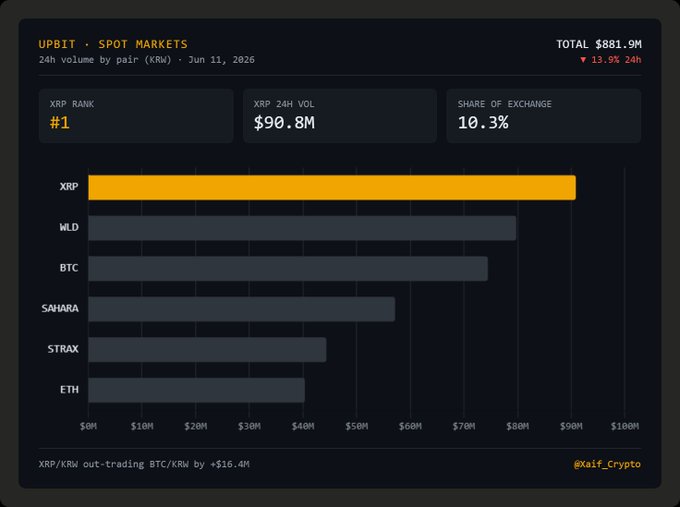Viewport: 680px width, 507px height.
Task: Select the 24h volume by pair subtitle
Action: click(147, 60)
